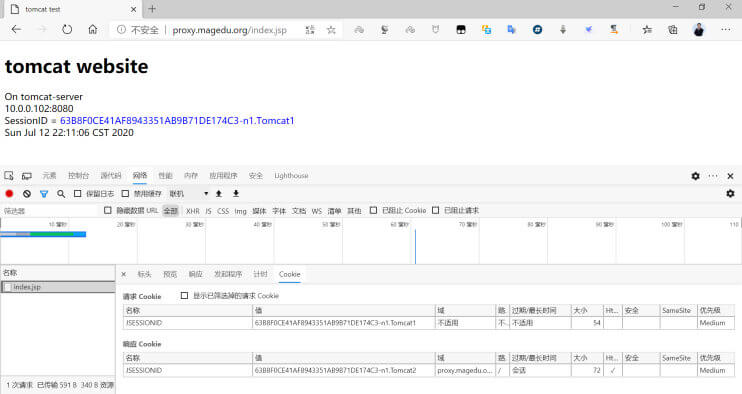This screenshot has height=394, width=742.
Task: Open a new browser tab
Action: (x=152, y=9)
